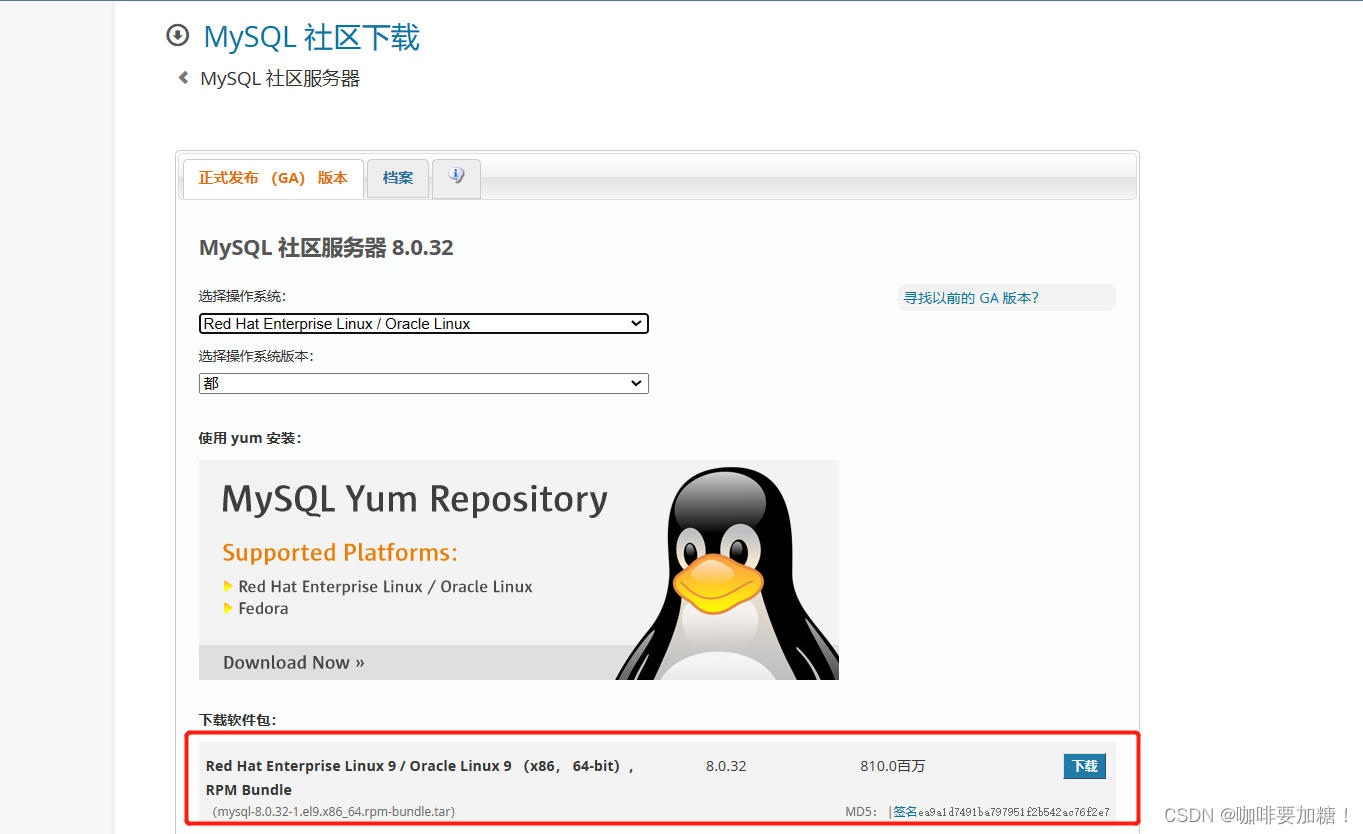
Task: Go back to MySQL 社区服务器
Action: pos(280,78)
